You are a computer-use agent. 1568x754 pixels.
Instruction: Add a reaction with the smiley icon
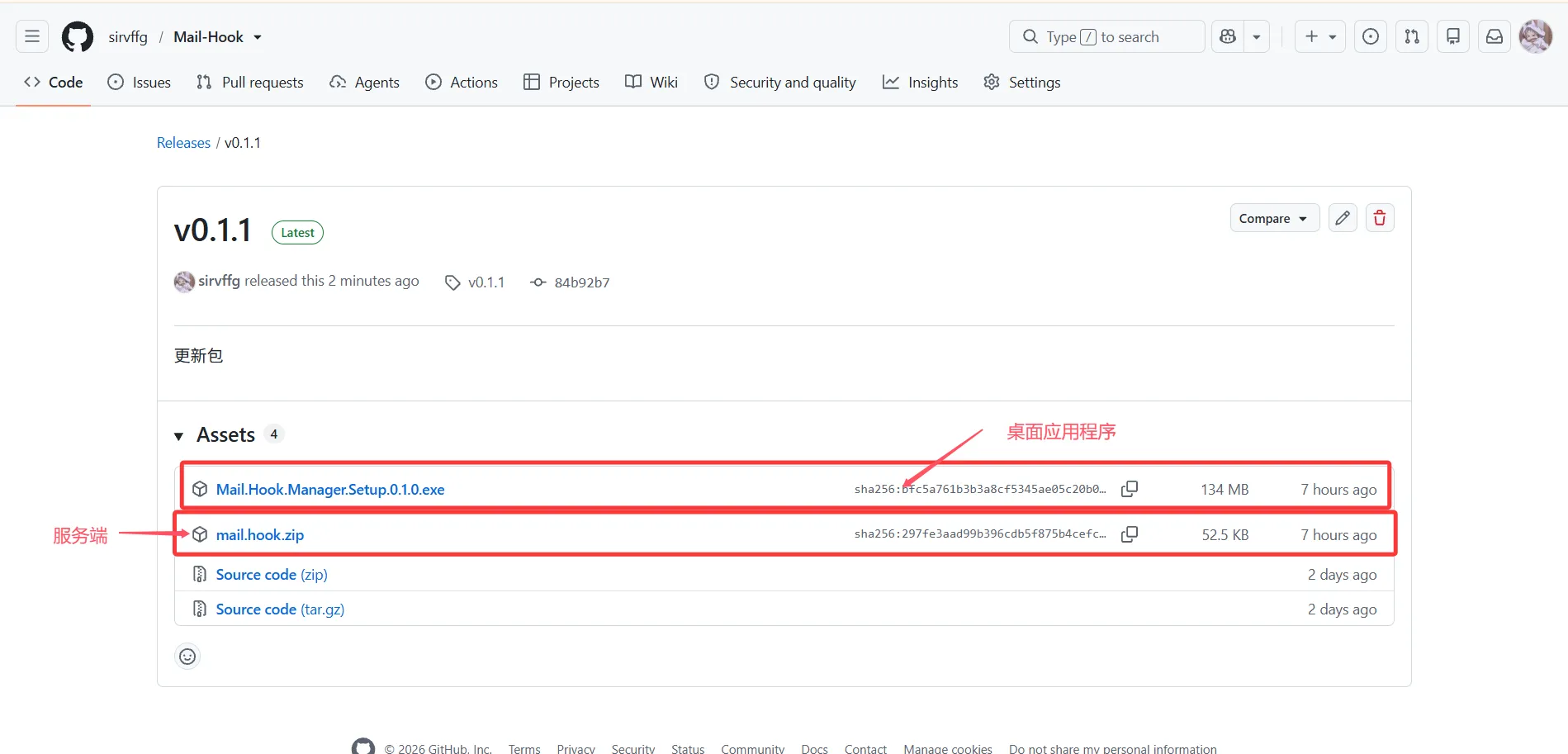(x=188, y=657)
